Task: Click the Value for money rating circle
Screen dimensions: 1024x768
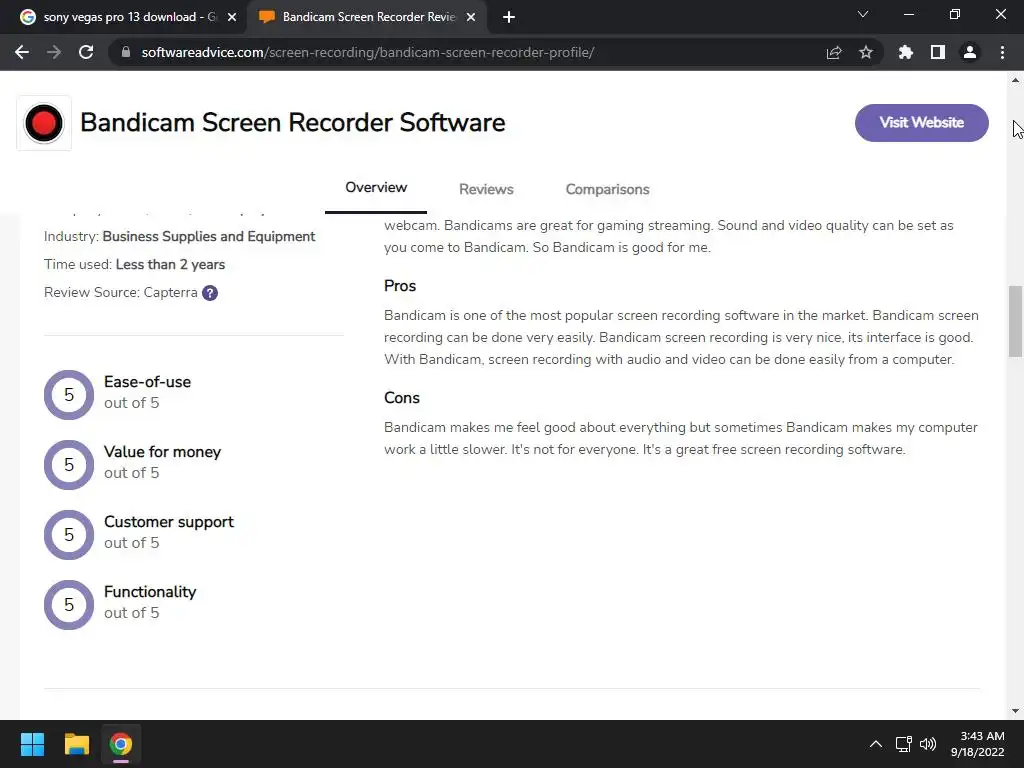Action: tap(69, 465)
